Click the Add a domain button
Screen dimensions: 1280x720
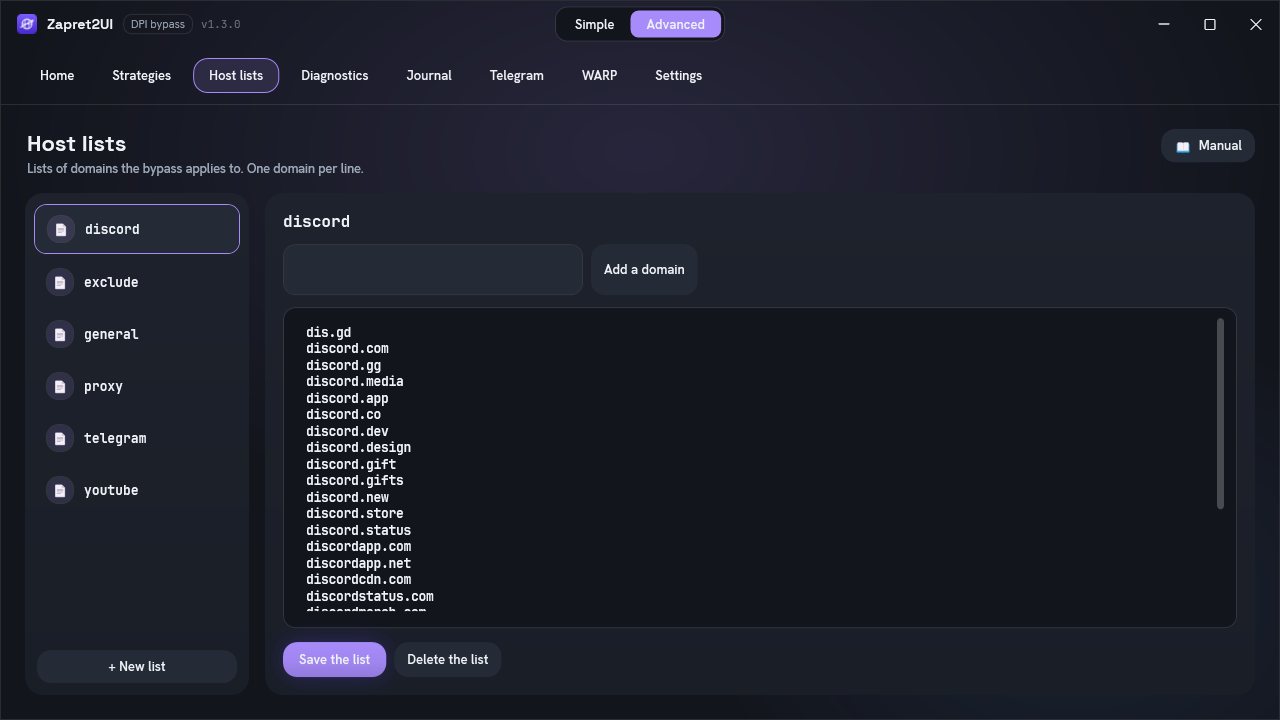pyautogui.click(x=644, y=269)
